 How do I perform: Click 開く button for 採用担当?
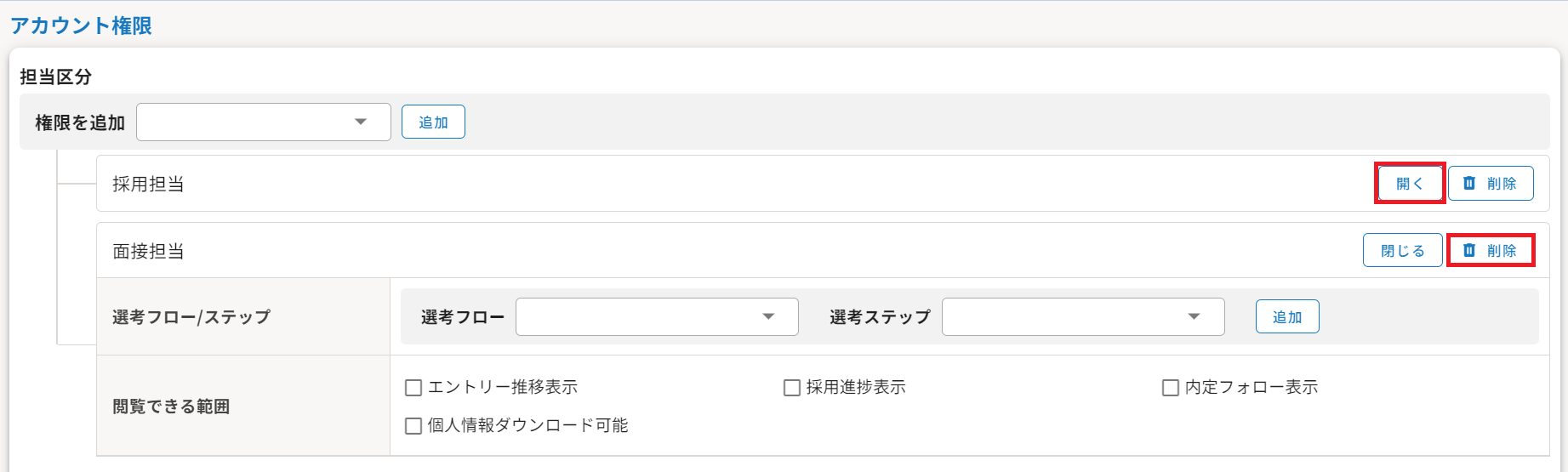pos(1410,183)
